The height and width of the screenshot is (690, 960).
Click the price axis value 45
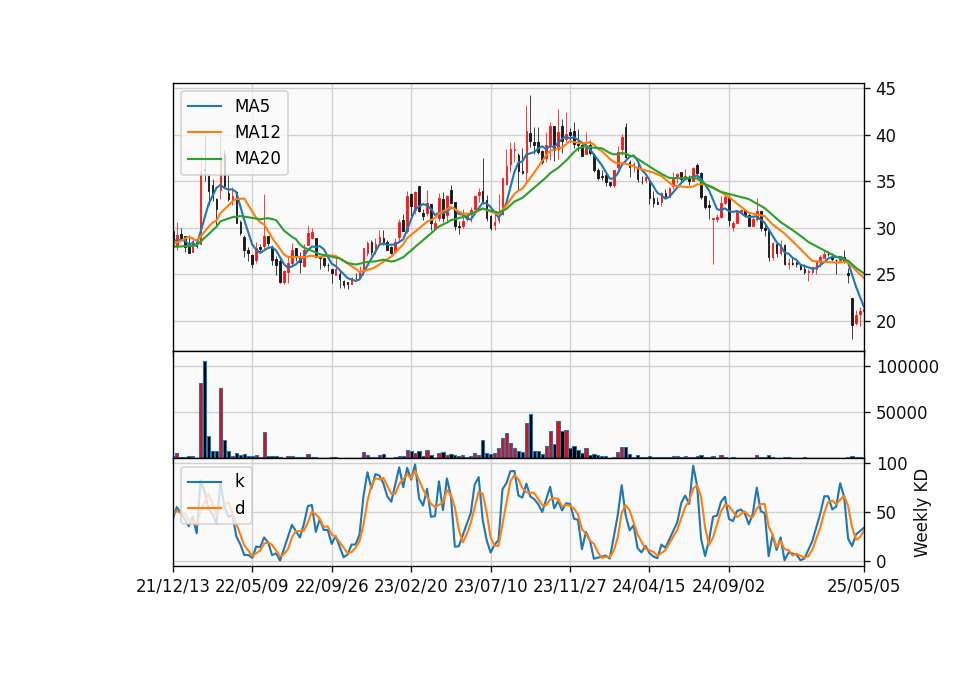tap(885, 89)
